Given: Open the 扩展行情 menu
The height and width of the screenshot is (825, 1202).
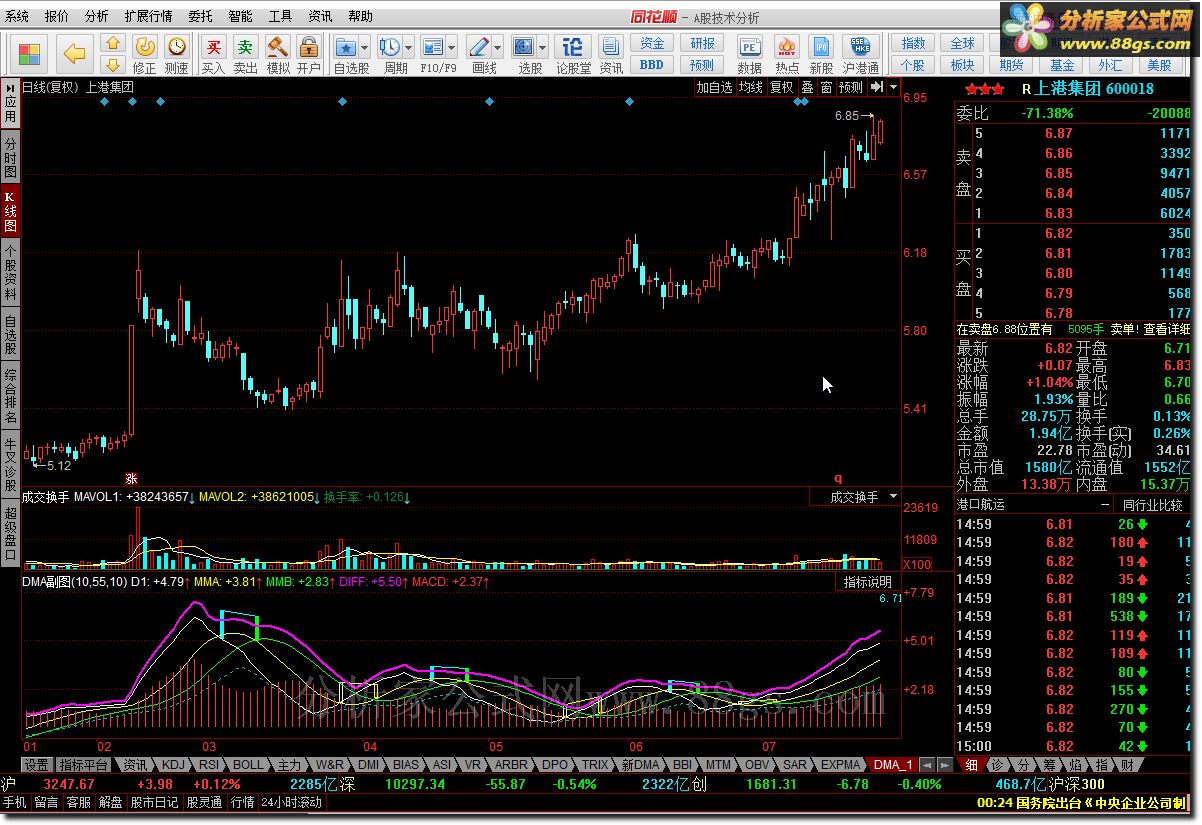Looking at the screenshot, I should (x=148, y=17).
